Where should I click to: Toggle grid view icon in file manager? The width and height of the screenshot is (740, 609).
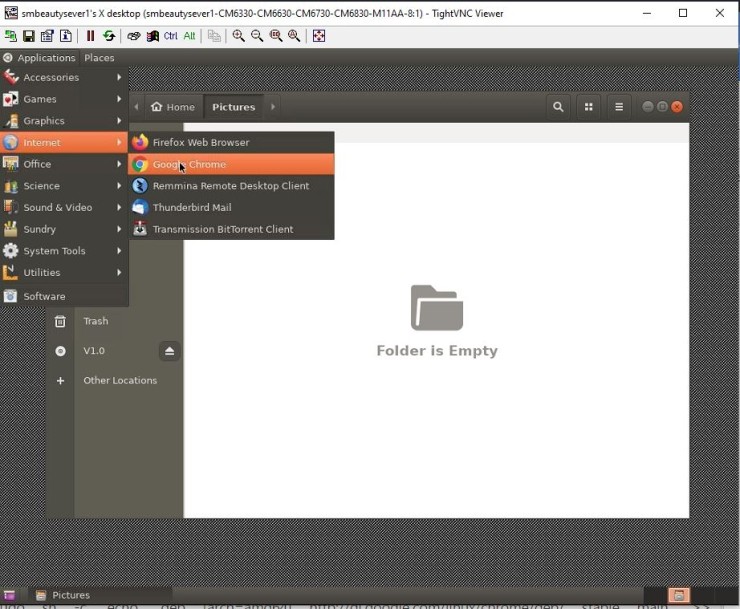(x=588, y=107)
